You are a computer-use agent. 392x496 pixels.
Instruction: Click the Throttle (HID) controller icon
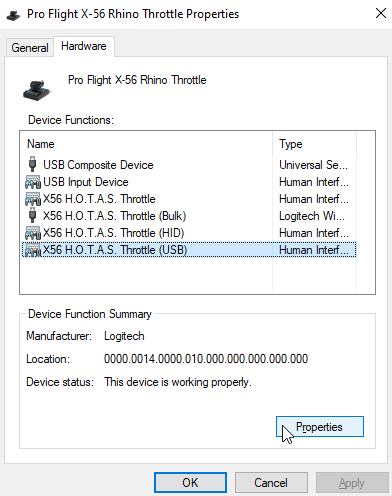pyautogui.click(x=33, y=233)
